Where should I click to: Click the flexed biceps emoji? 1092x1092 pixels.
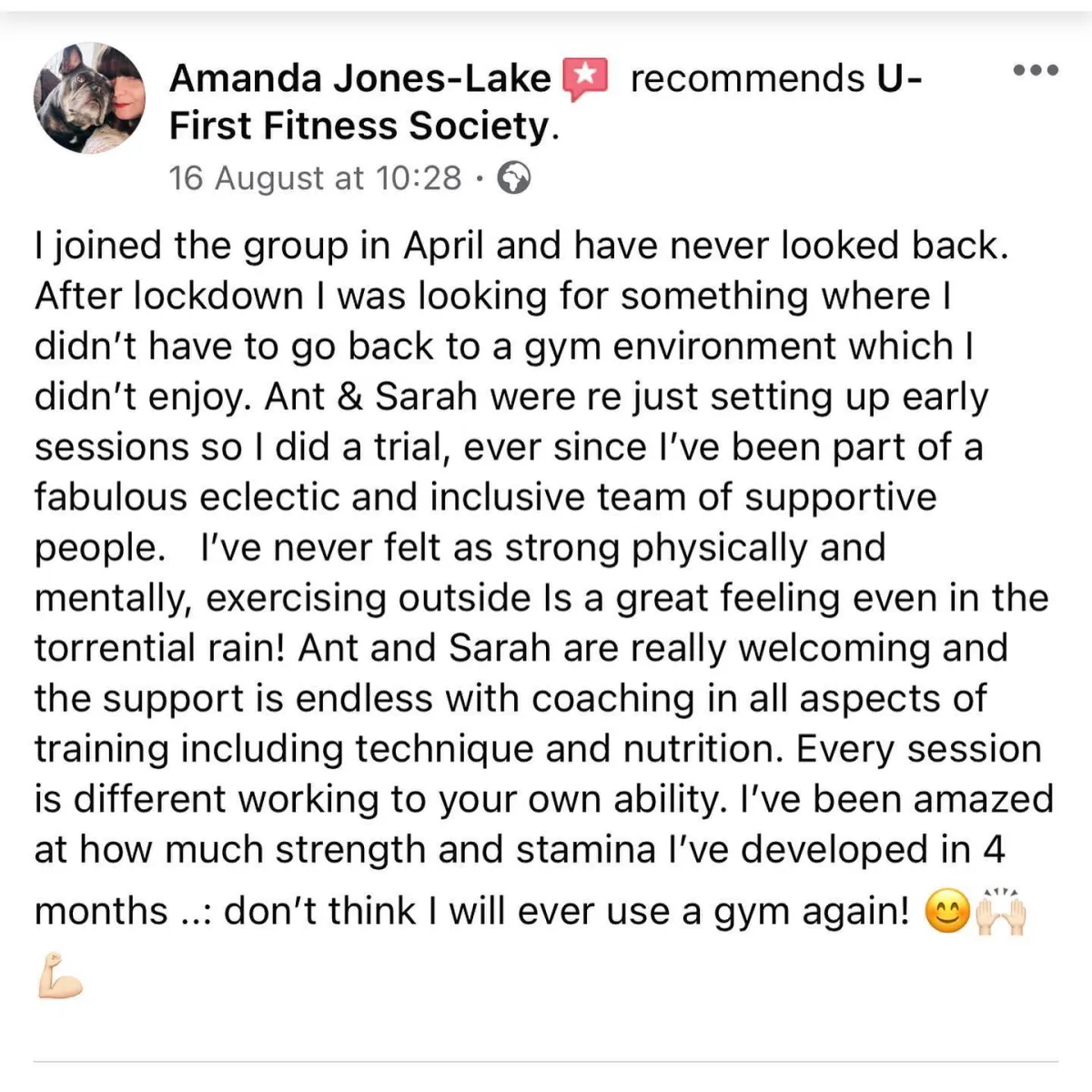click(60, 976)
